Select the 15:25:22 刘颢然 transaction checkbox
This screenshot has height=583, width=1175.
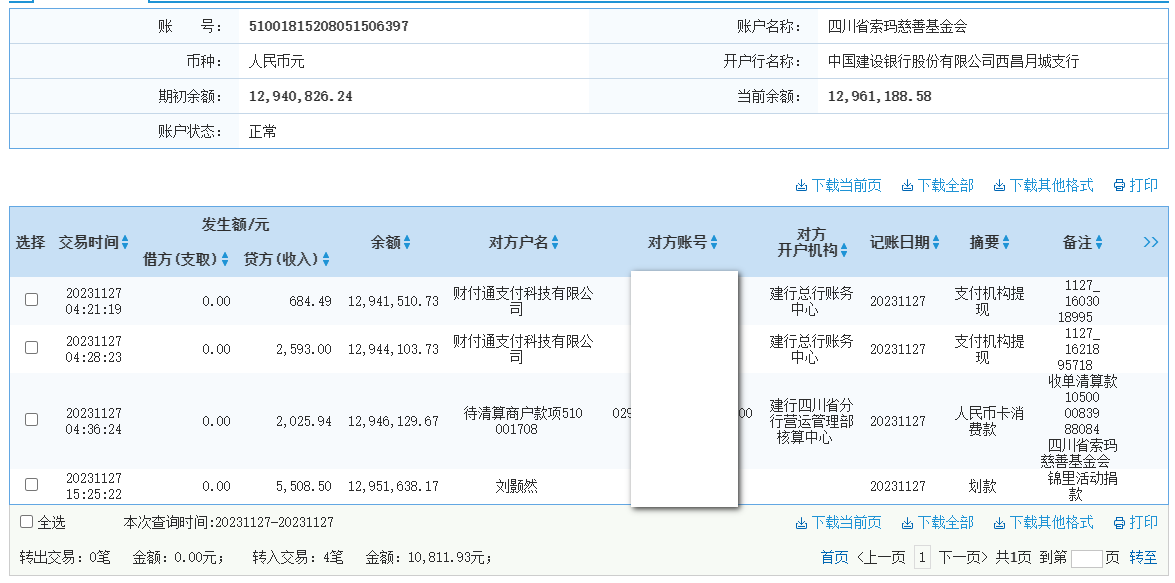click(31, 485)
